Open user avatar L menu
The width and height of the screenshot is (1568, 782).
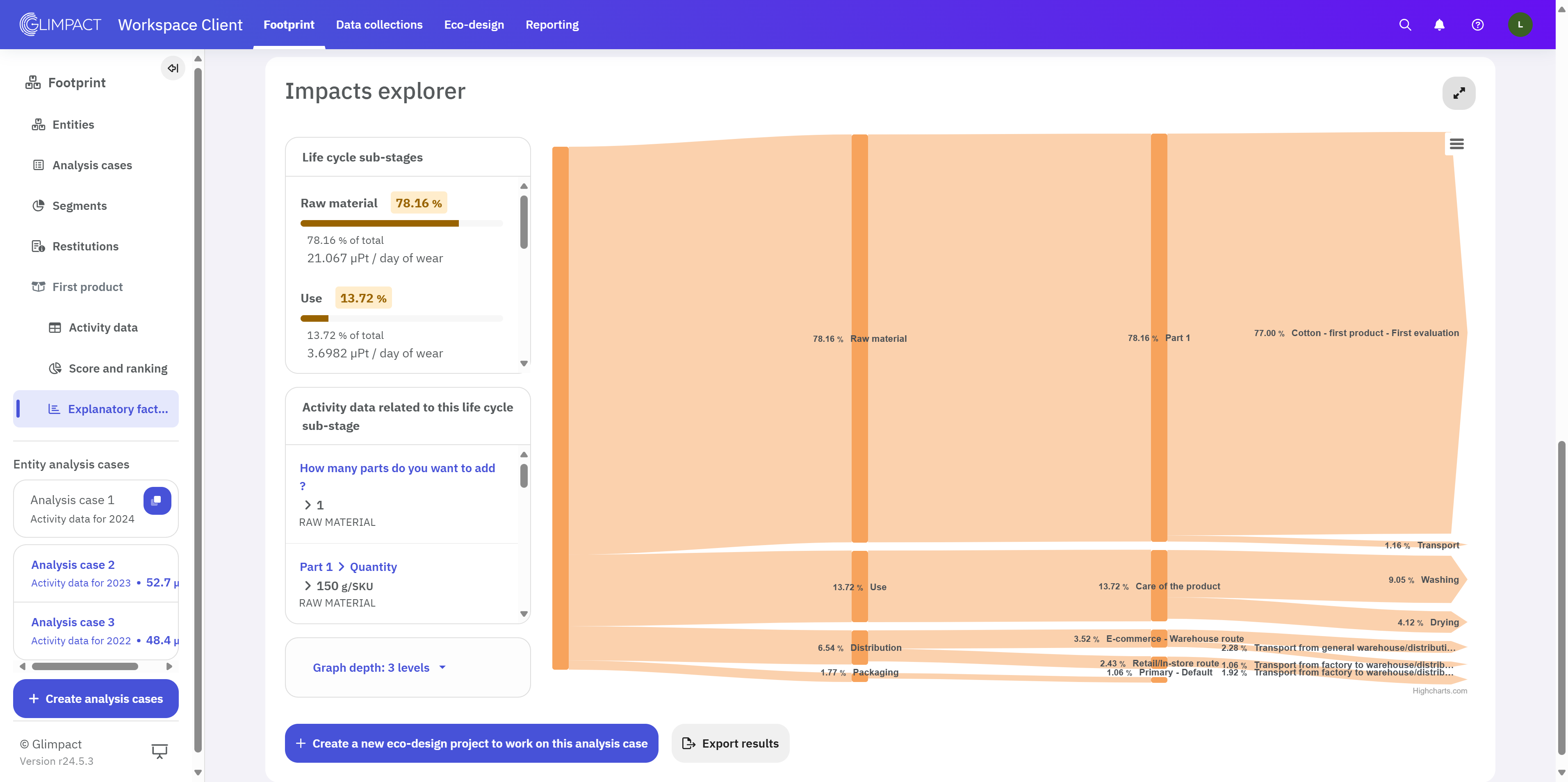[x=1520, y=24]
